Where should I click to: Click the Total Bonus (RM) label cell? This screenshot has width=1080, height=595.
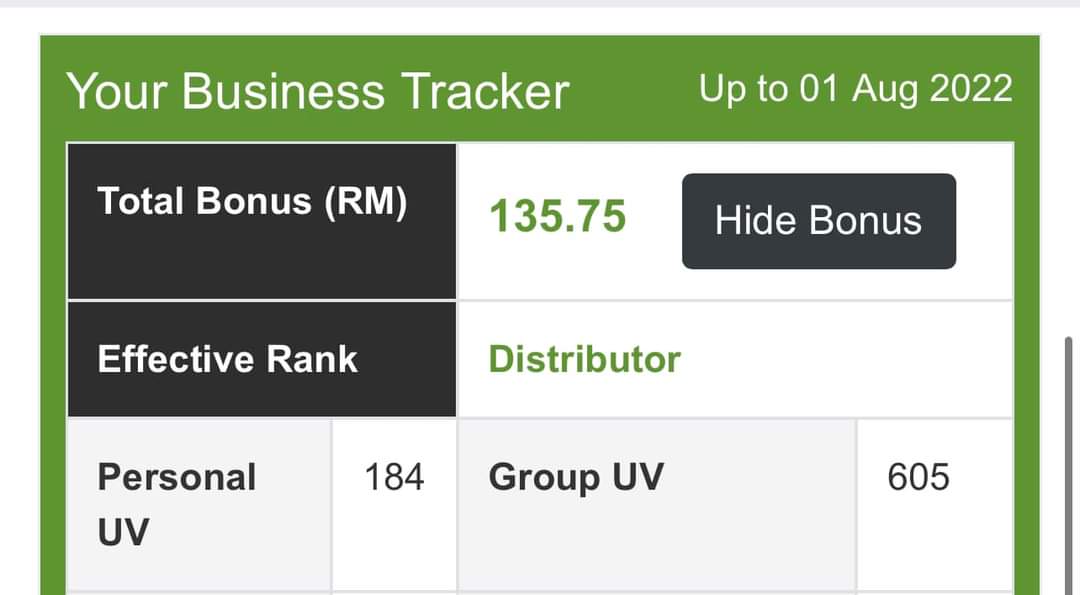coord(252,202)
